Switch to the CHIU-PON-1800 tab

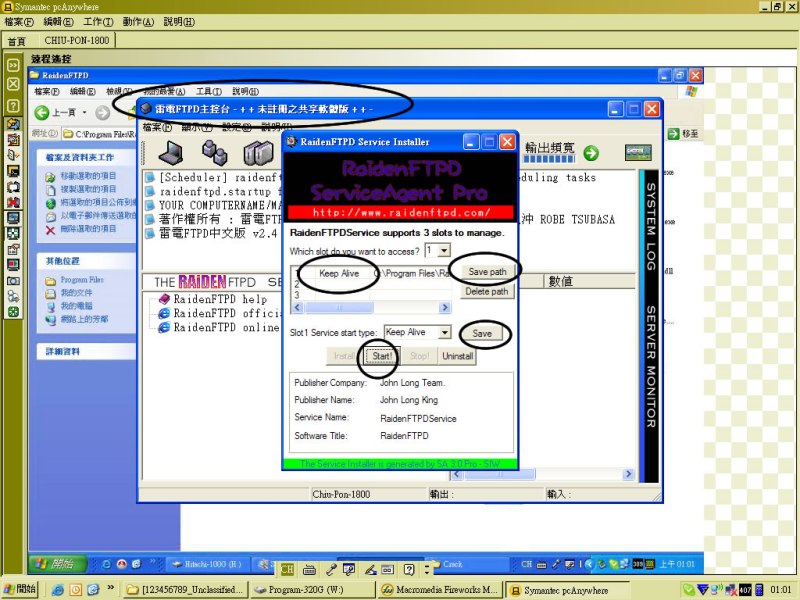click(x=77, y=40)
